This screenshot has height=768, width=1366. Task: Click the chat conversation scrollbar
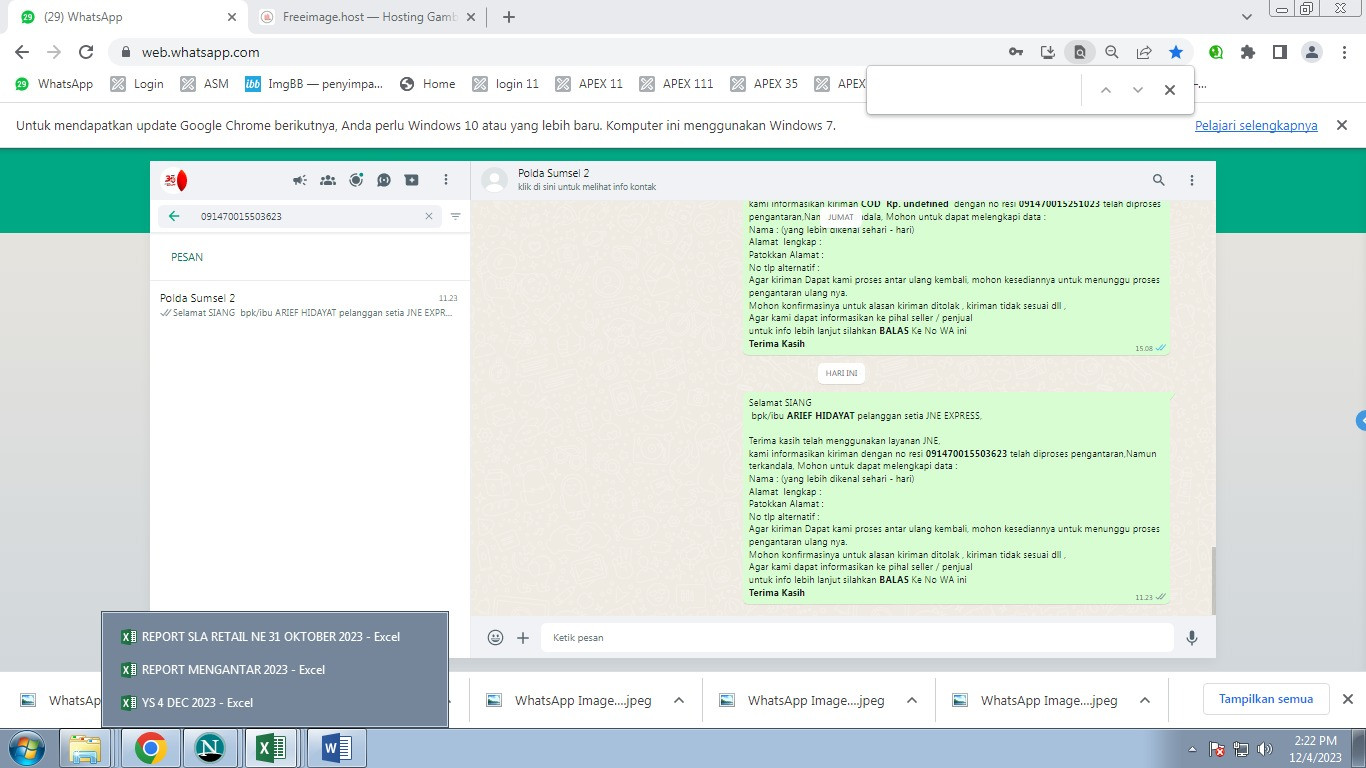[x=1213, y=580]
